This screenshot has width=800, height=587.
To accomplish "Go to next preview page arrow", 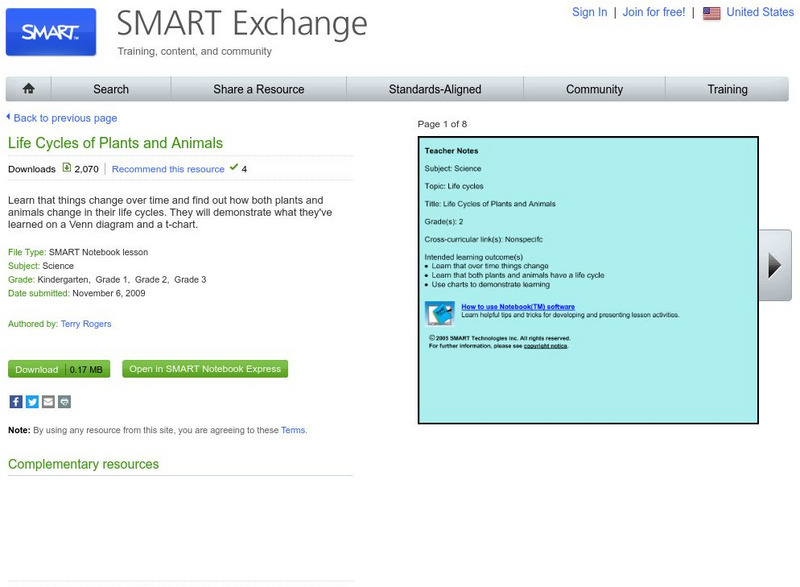I will [x=774, y=265].
